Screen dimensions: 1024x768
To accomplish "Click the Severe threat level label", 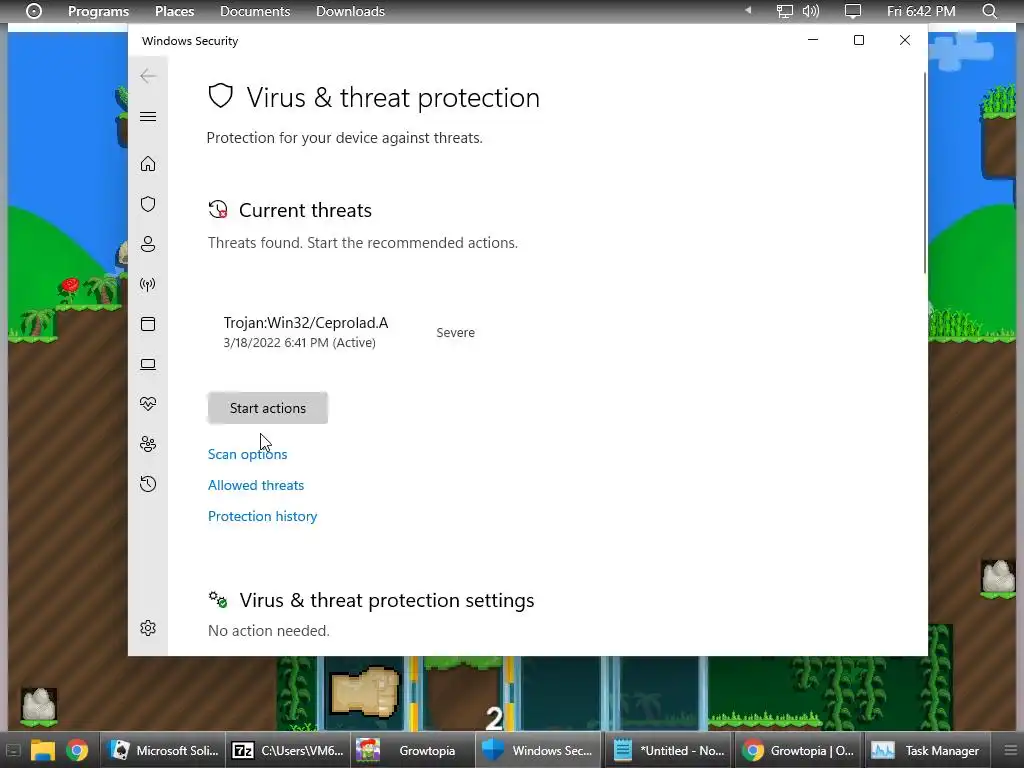I will click(x=455, y=332).
